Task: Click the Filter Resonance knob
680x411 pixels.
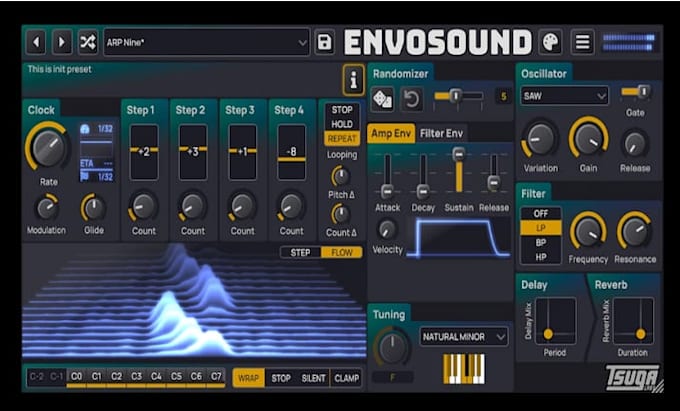Action: [634, 232]
